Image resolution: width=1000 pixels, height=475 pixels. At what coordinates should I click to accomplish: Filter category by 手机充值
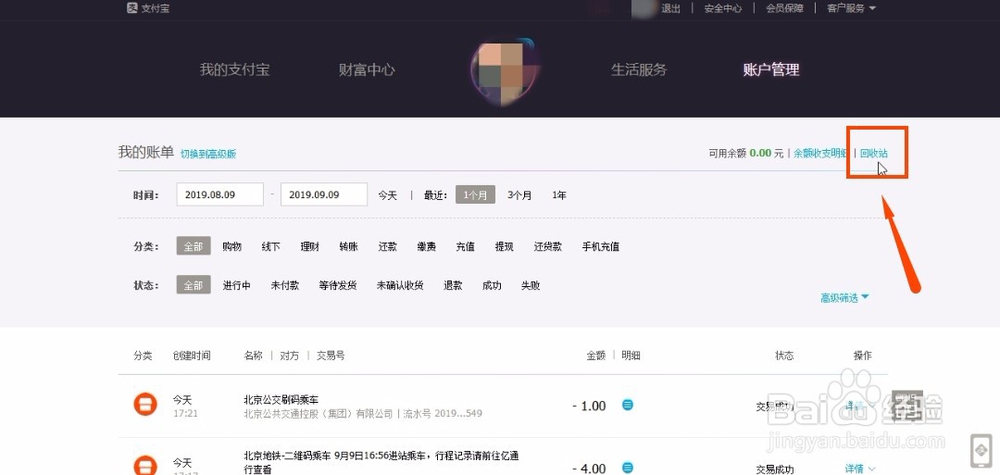pyautogui.click(x=600, y=247)
